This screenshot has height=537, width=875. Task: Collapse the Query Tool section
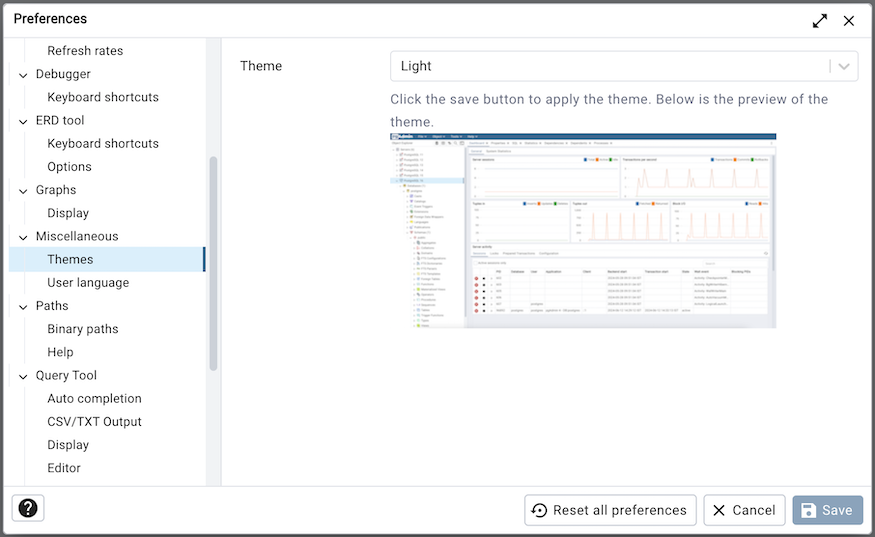click(23, 376)
